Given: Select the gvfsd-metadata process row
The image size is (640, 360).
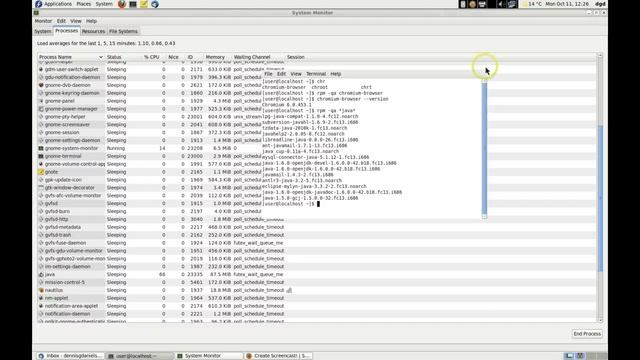Looking at the screenshot, I should point(316,227).
